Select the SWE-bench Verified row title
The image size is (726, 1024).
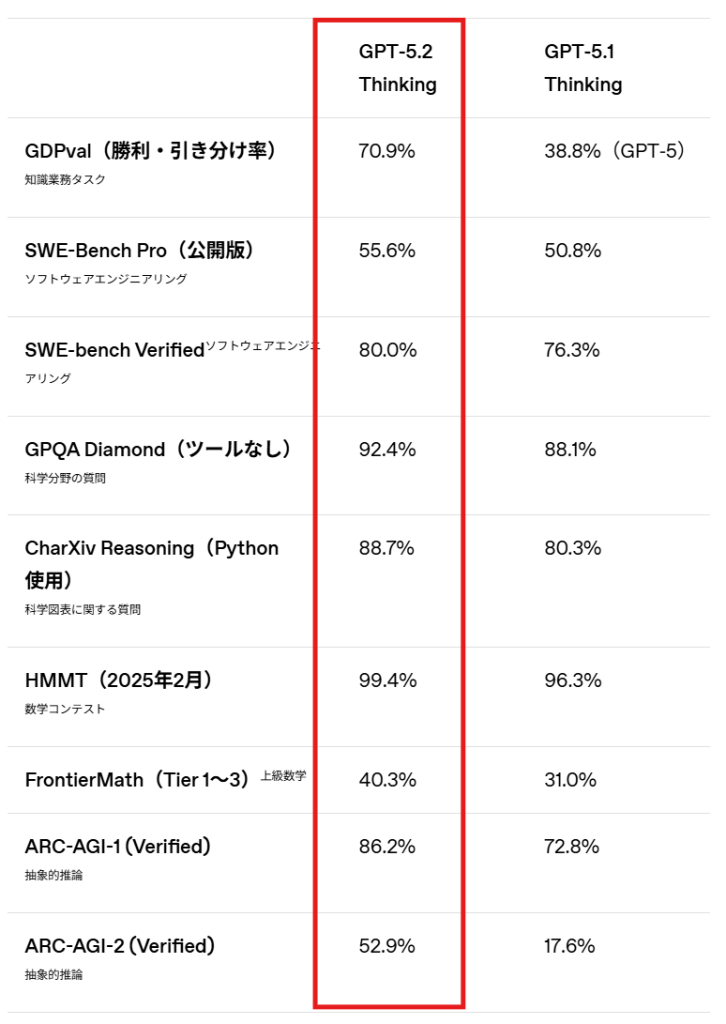(114, 351)
